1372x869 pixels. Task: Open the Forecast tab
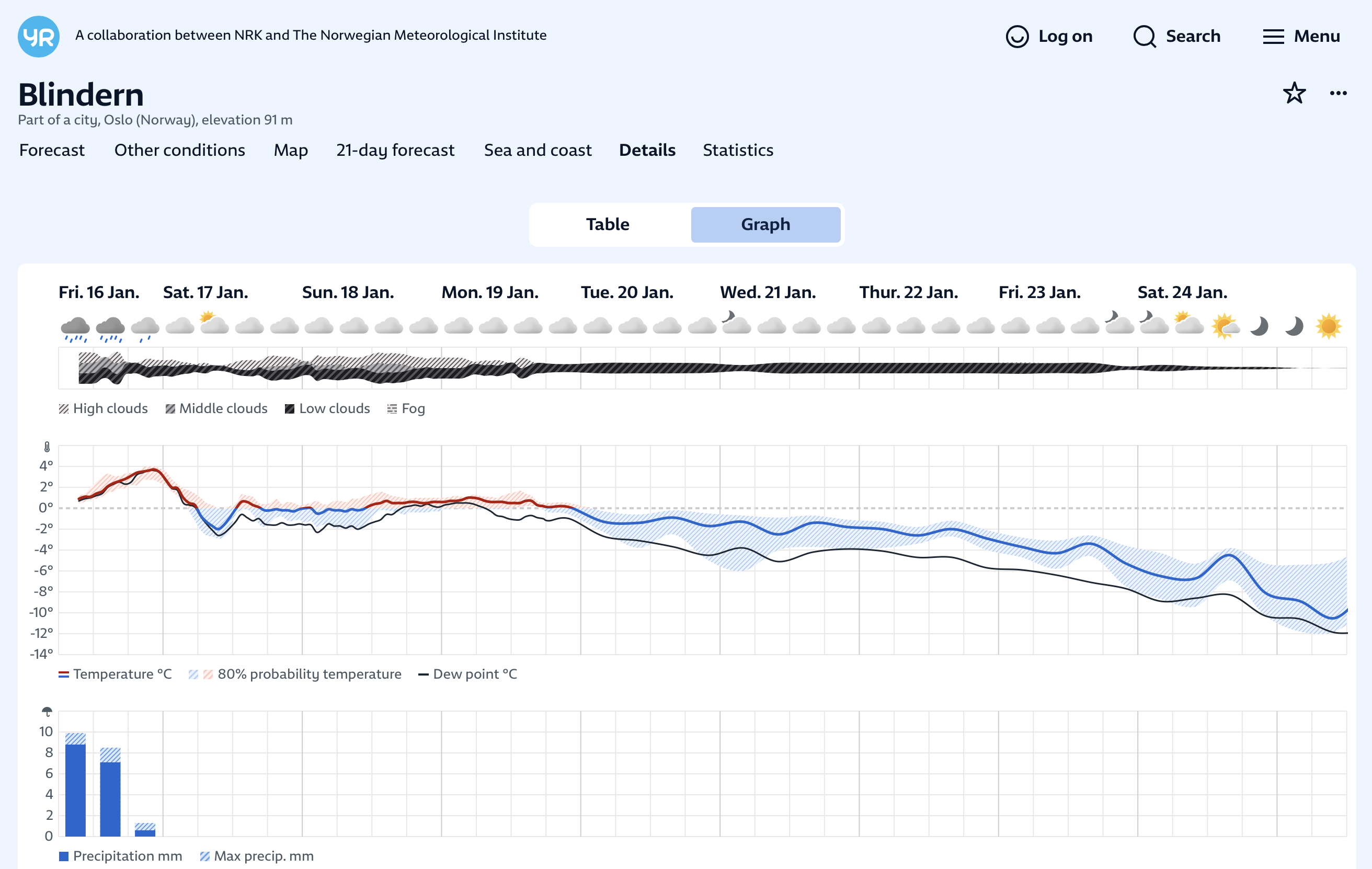[x=52, y=150]
